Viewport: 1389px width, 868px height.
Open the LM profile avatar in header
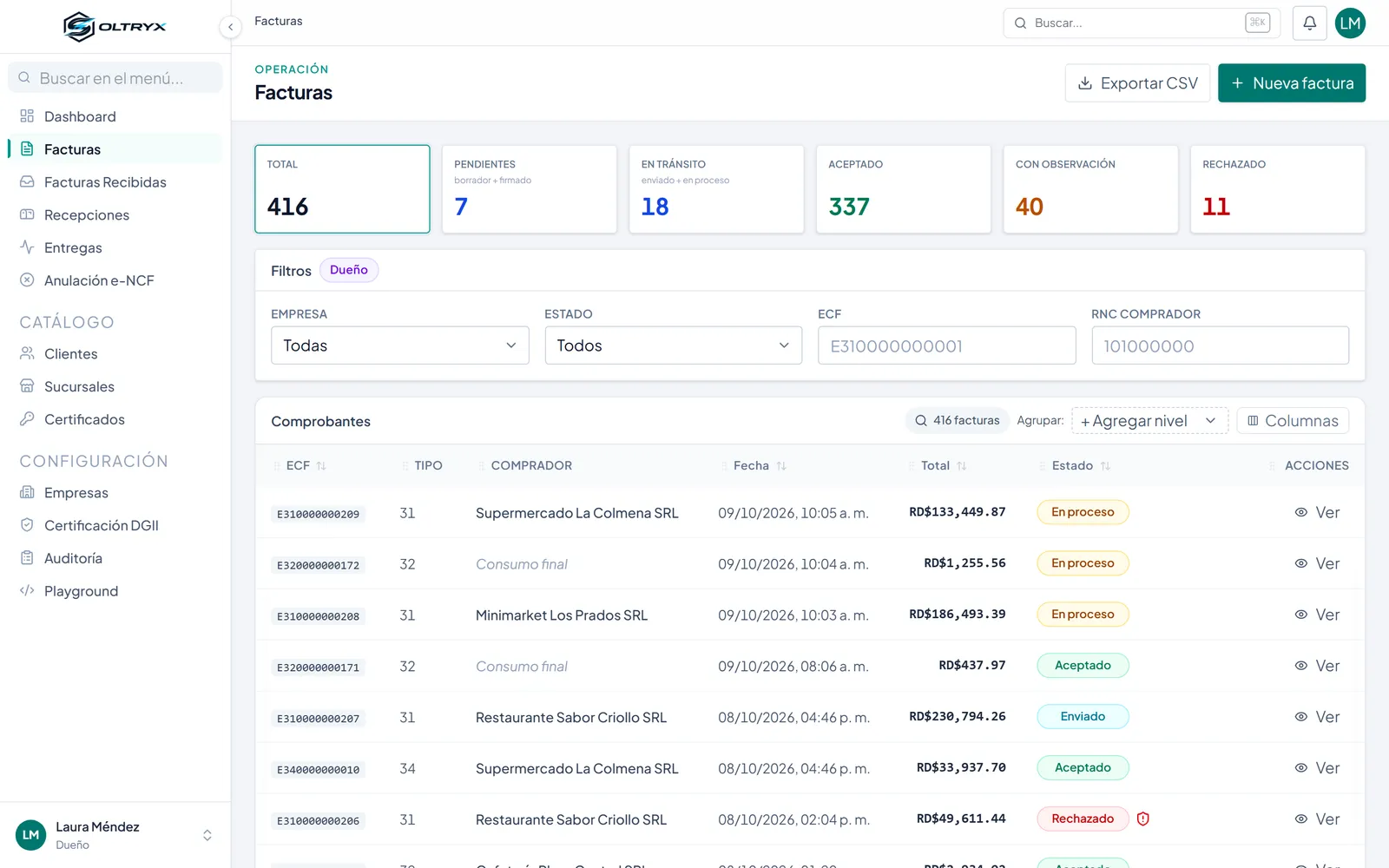(x=1350, y=23)
